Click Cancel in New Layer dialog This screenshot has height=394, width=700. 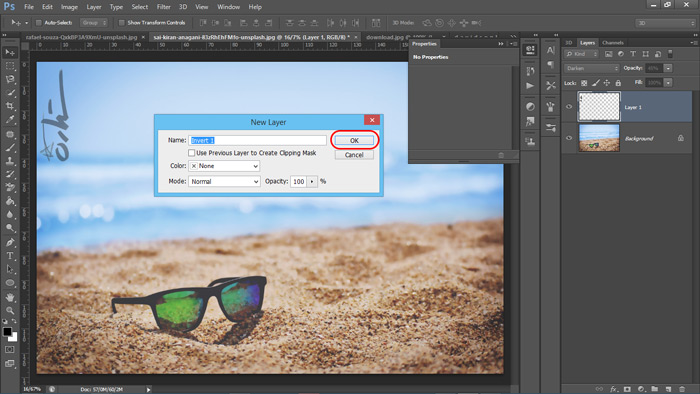354,155
